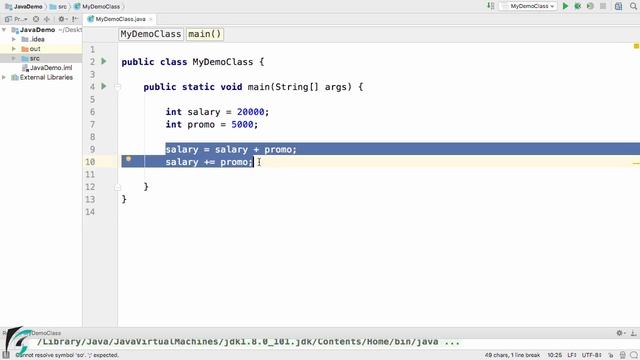Toggle read-only lock icon in status bar
640x360 pixels.
tap(611, 355)
